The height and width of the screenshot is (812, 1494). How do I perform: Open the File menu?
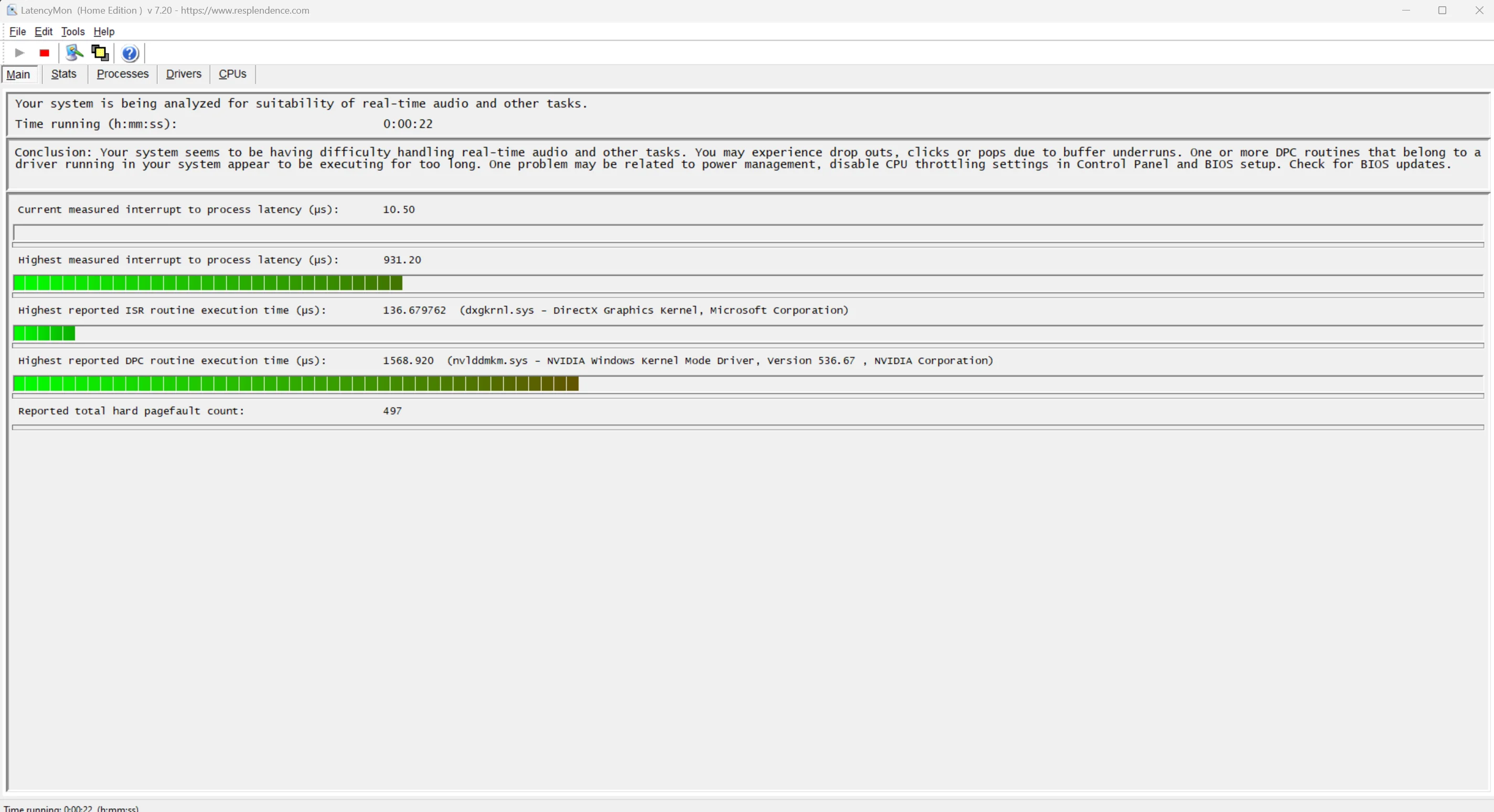(x=17, y=32)
